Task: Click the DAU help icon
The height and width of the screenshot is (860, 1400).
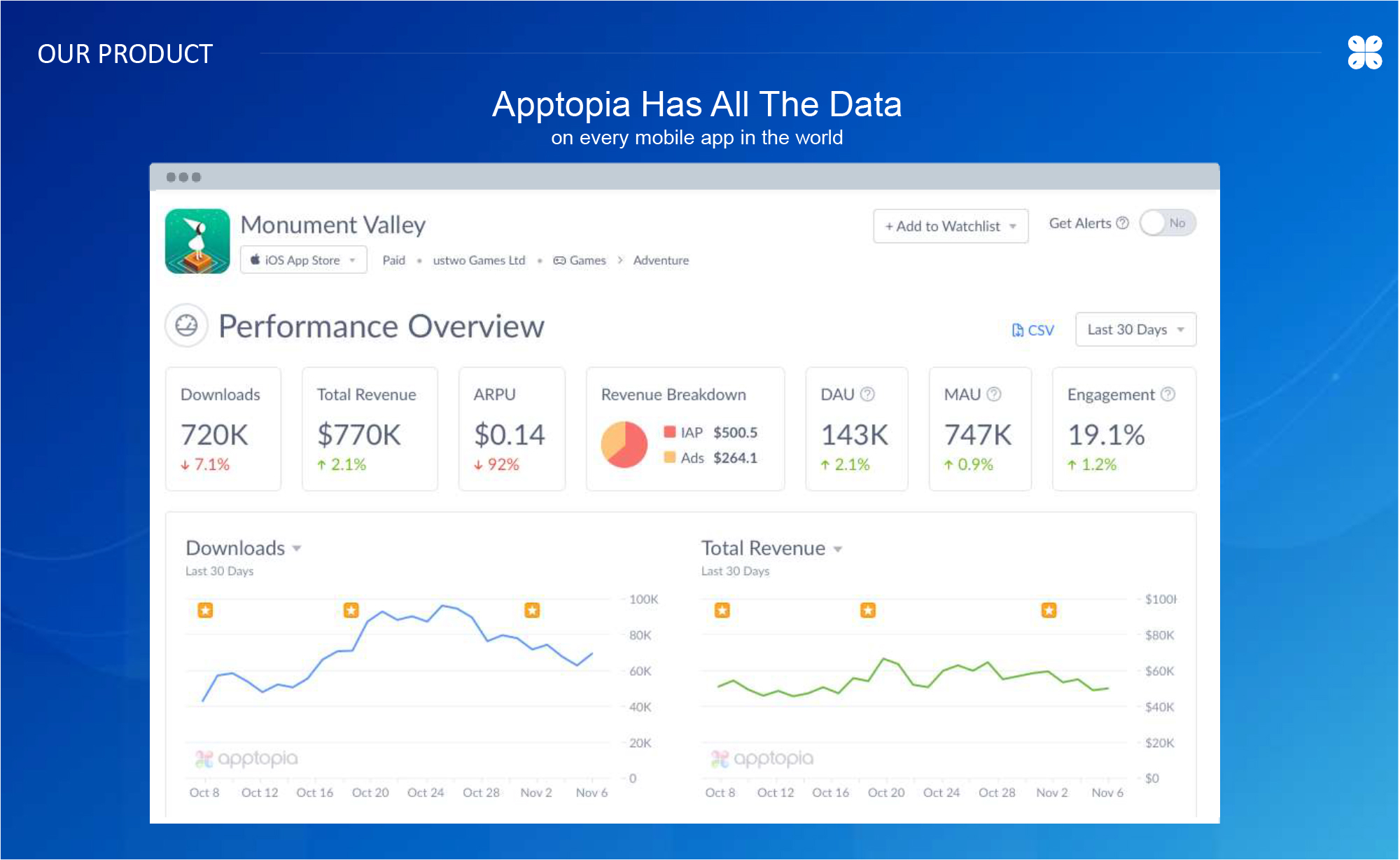Action: point(867,394)
